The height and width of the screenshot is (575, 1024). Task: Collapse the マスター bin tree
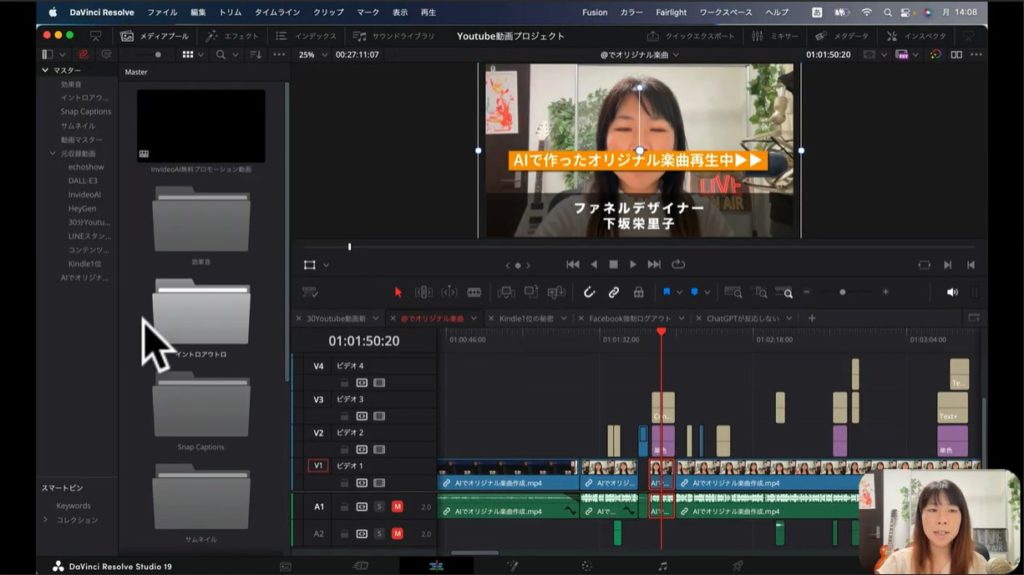[x=45, y=71]
